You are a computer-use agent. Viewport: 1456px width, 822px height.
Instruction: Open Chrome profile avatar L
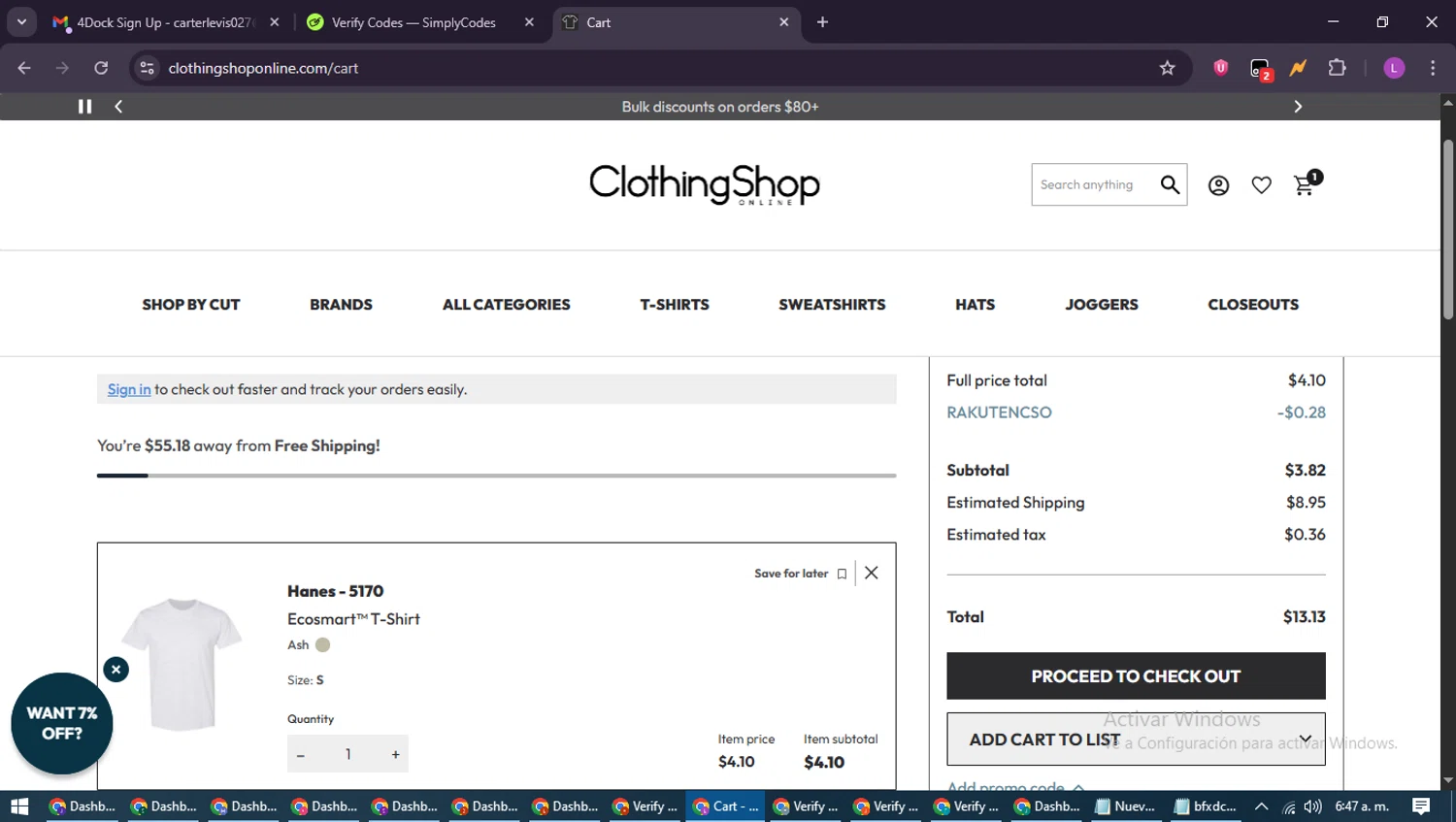coord(1394,68)
